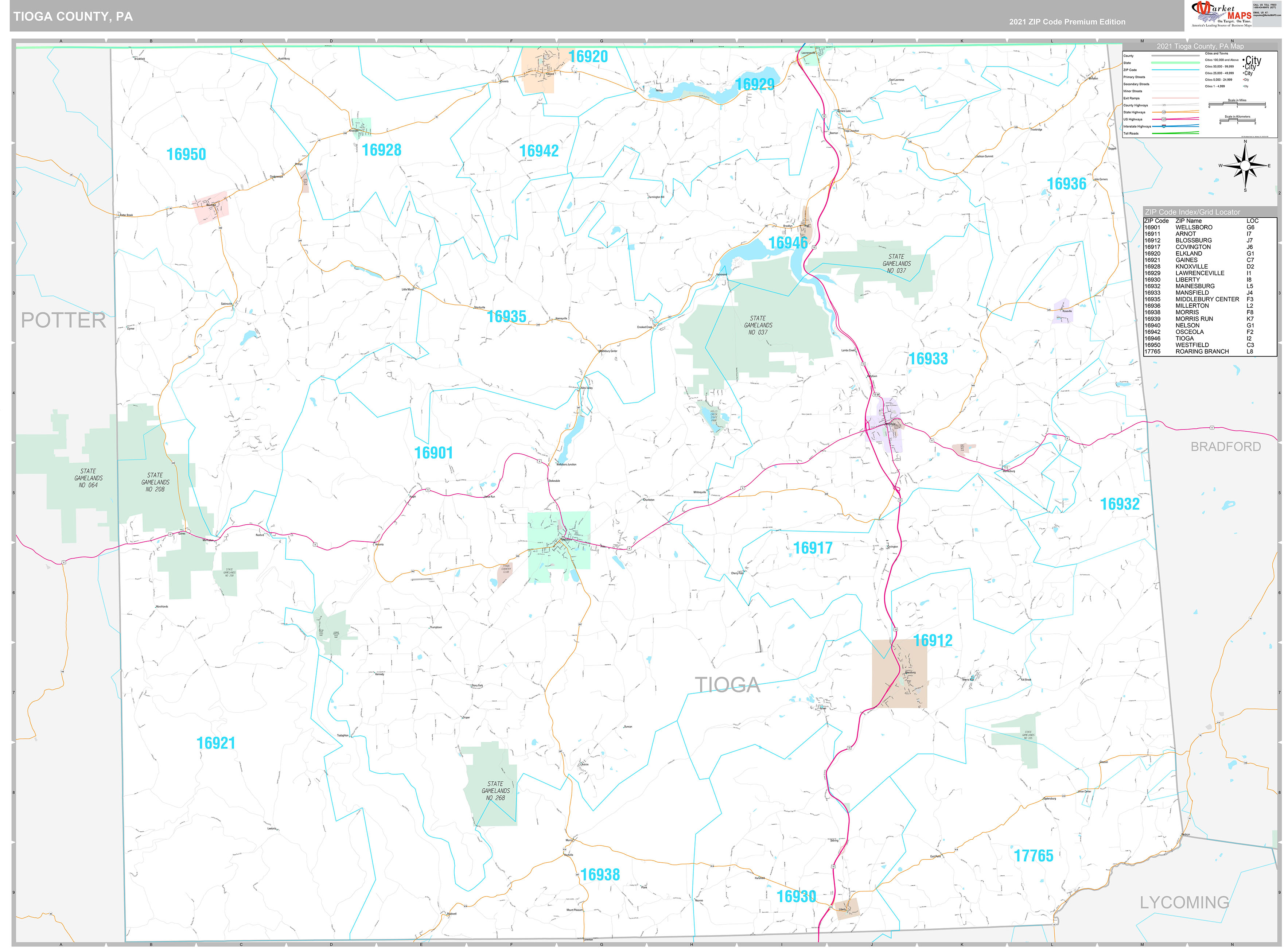This screenshot has width=1288, height=948.
Task: Select the LAWRENCEVILLE row in the ZIP index
Action: (1210, 274)
